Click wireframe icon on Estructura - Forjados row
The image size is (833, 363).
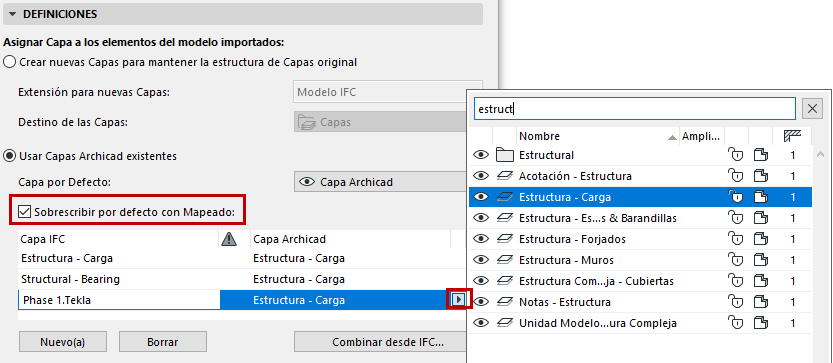point(761,239)
